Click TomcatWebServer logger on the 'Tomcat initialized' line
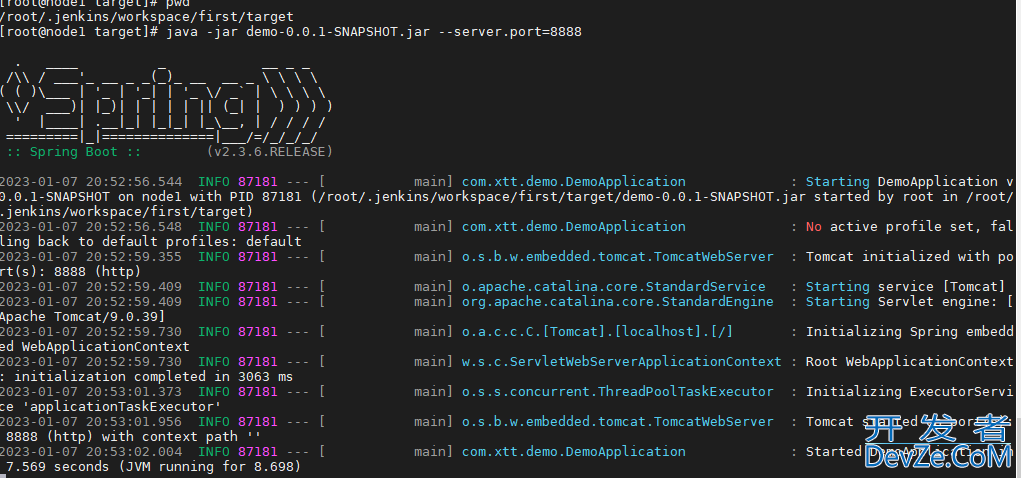 pos(618,257)
